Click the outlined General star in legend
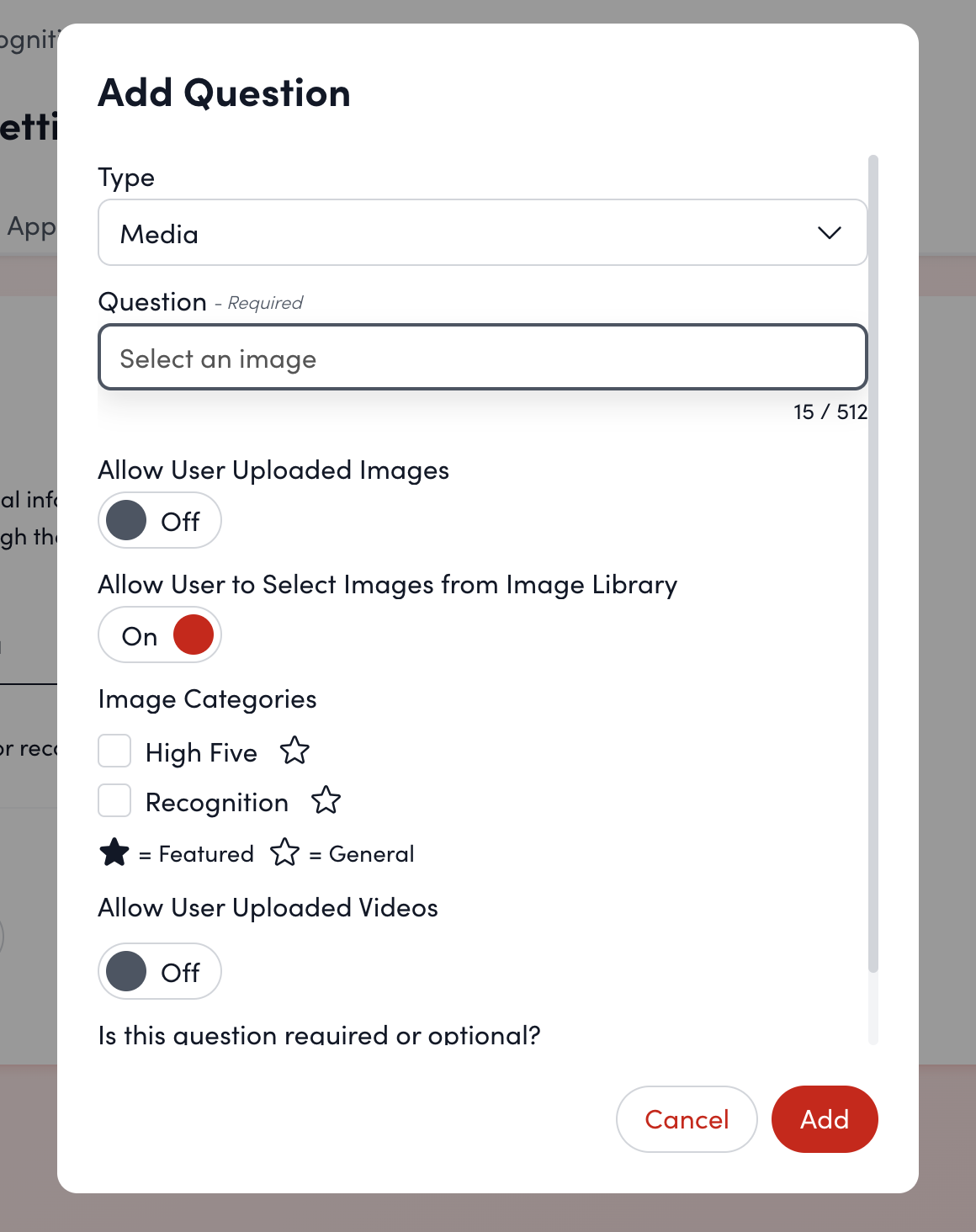 (284, 853)
